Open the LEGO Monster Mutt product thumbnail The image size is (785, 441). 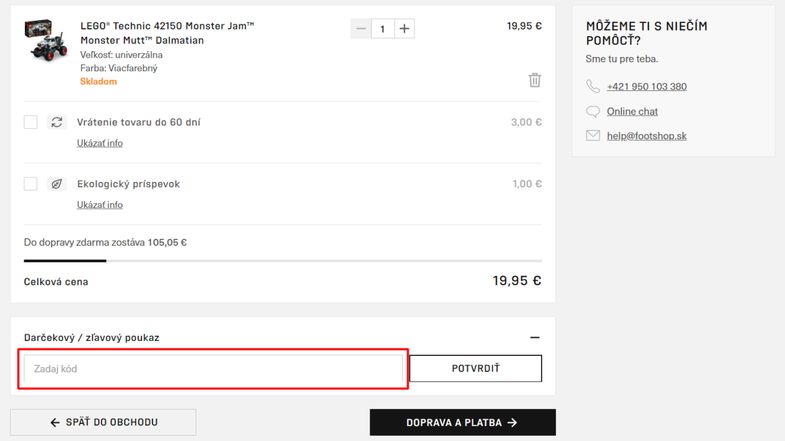coord(46,39)
